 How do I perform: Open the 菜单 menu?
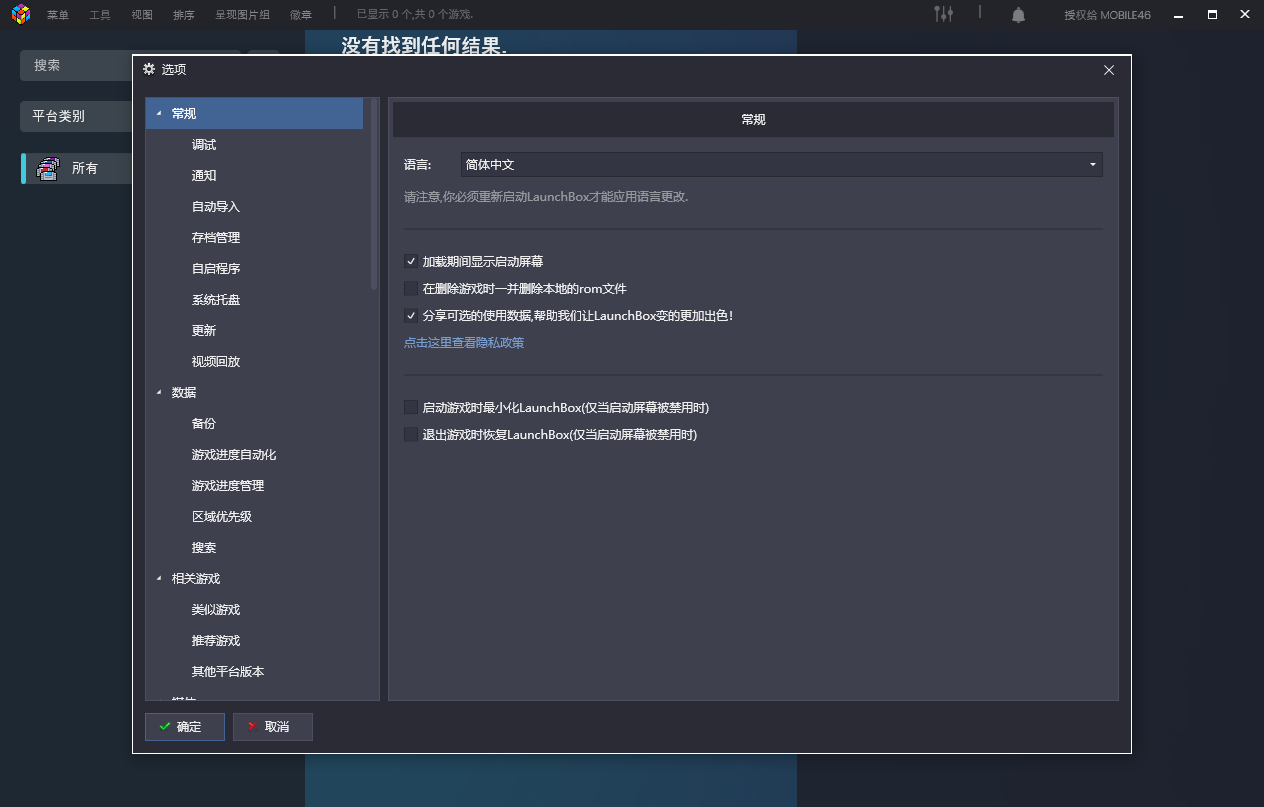[x=58, y=15]
